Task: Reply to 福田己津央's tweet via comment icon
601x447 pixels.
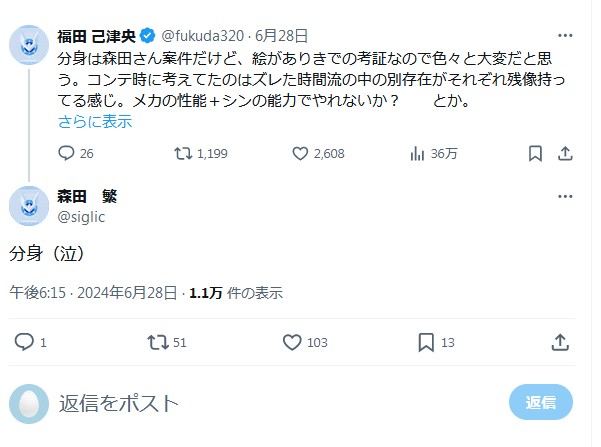Action: (x=68, y=153)
